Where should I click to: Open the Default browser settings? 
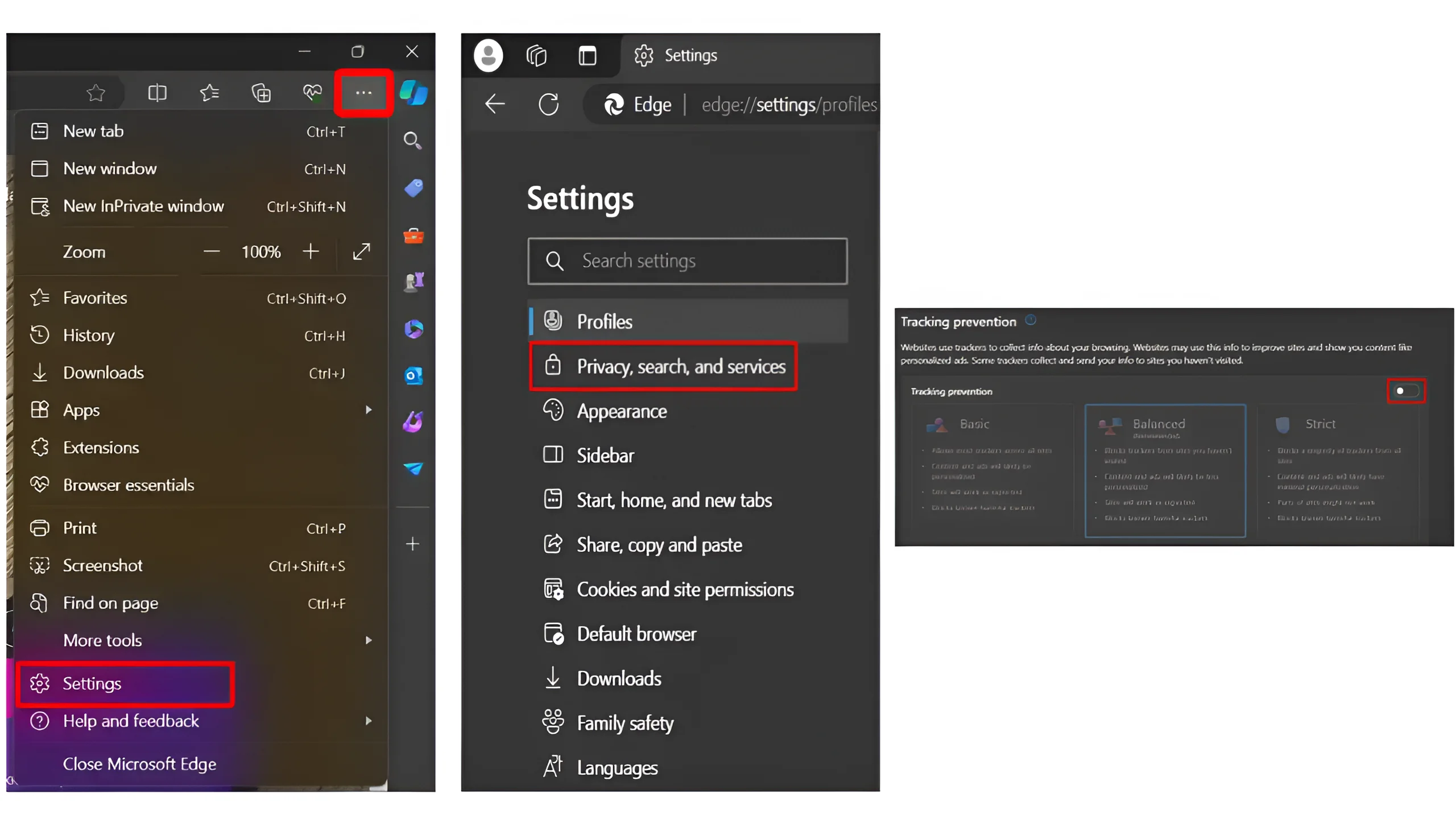tap(687, 634)
